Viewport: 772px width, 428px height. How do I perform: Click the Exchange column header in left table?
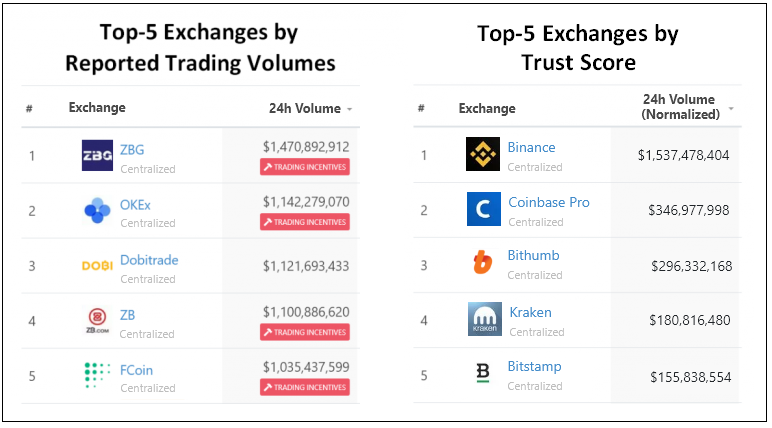97,107
